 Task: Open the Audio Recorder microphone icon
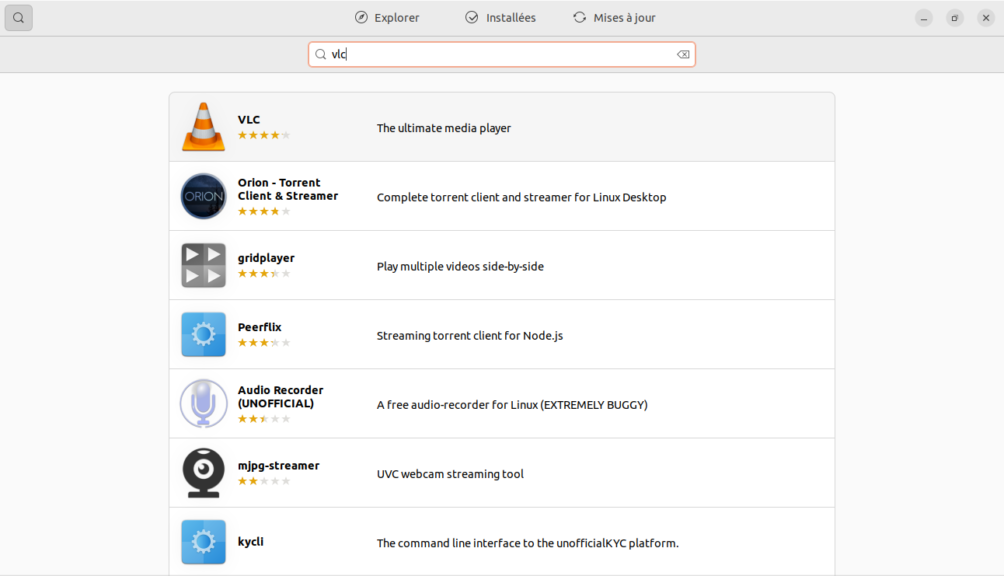[x=204, y=403]
